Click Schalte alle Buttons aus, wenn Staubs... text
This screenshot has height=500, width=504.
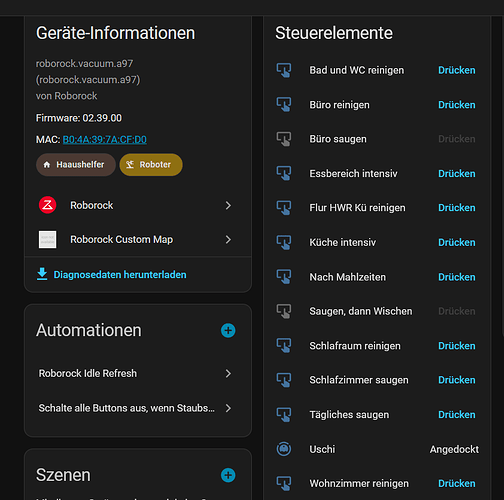(127, 408)
